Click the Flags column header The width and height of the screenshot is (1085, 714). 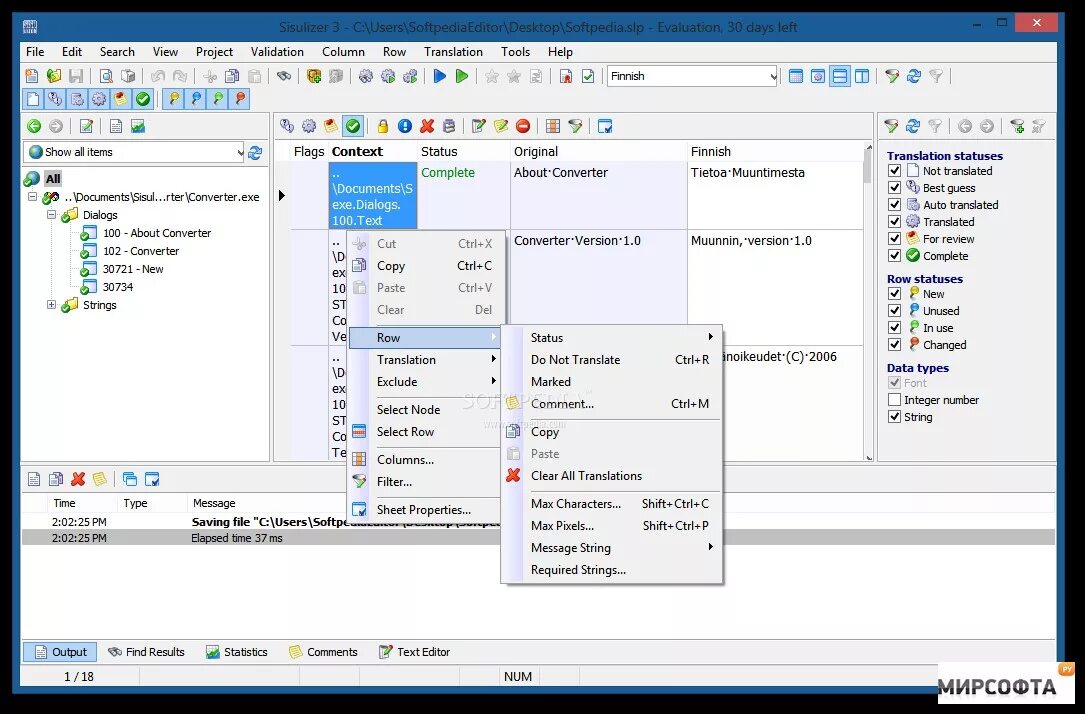(x=309, y=152)
